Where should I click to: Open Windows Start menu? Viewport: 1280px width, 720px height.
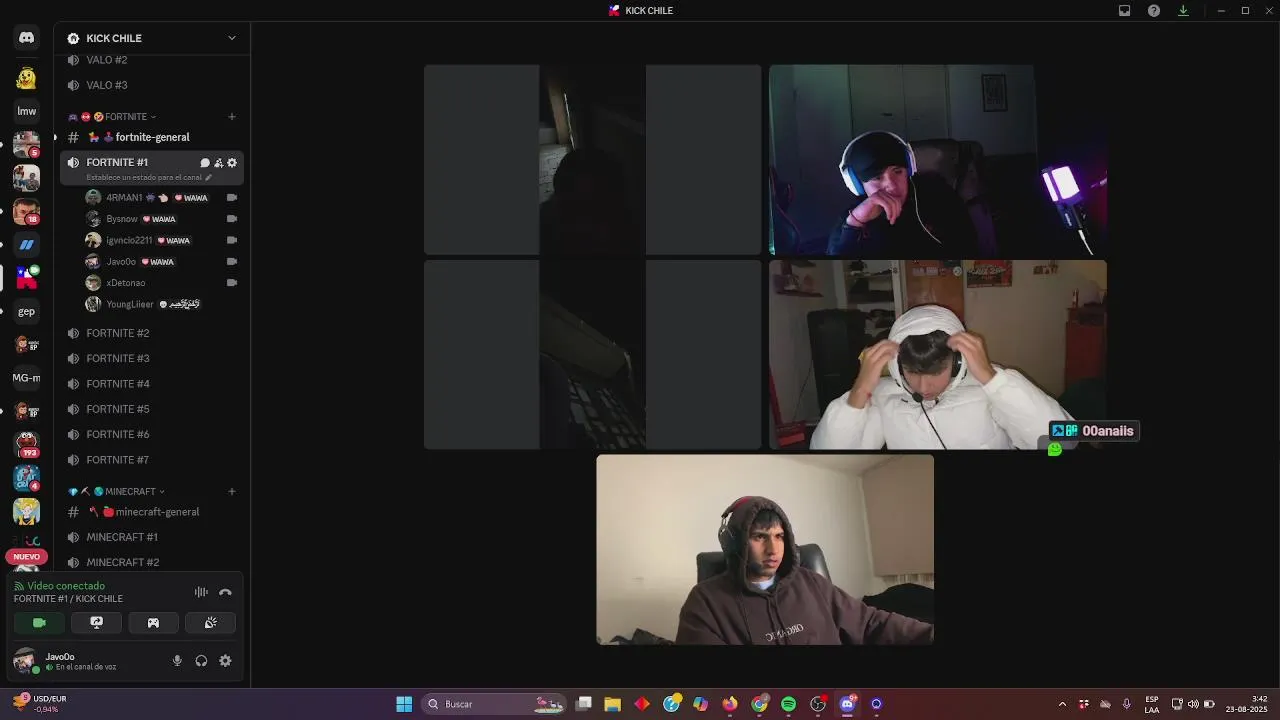click(x=404, y=704)
